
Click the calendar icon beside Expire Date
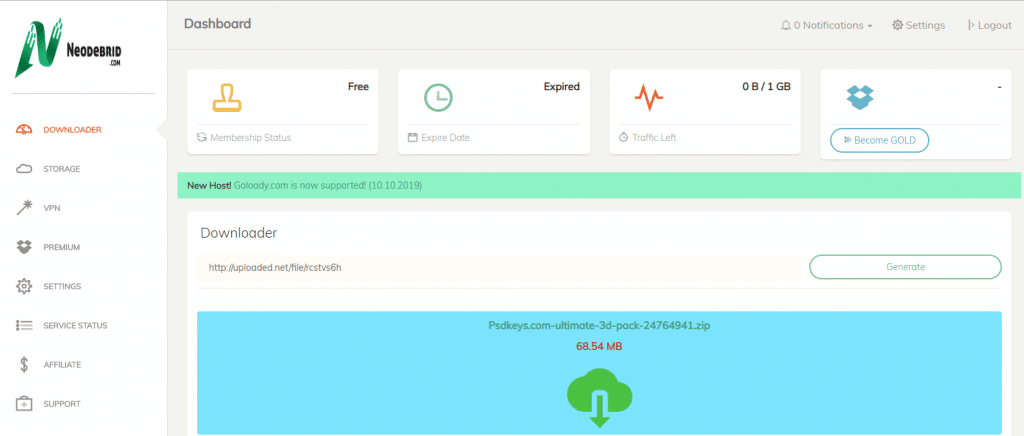click(412, 138)
